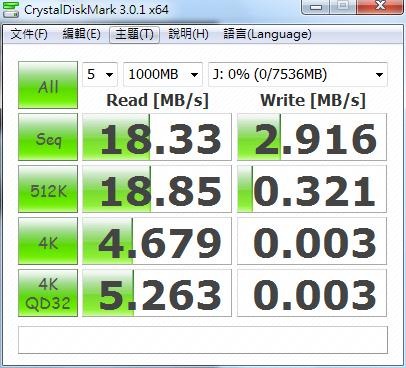
Task: Open the 說明(H) menu
Action: click(188, 34)
